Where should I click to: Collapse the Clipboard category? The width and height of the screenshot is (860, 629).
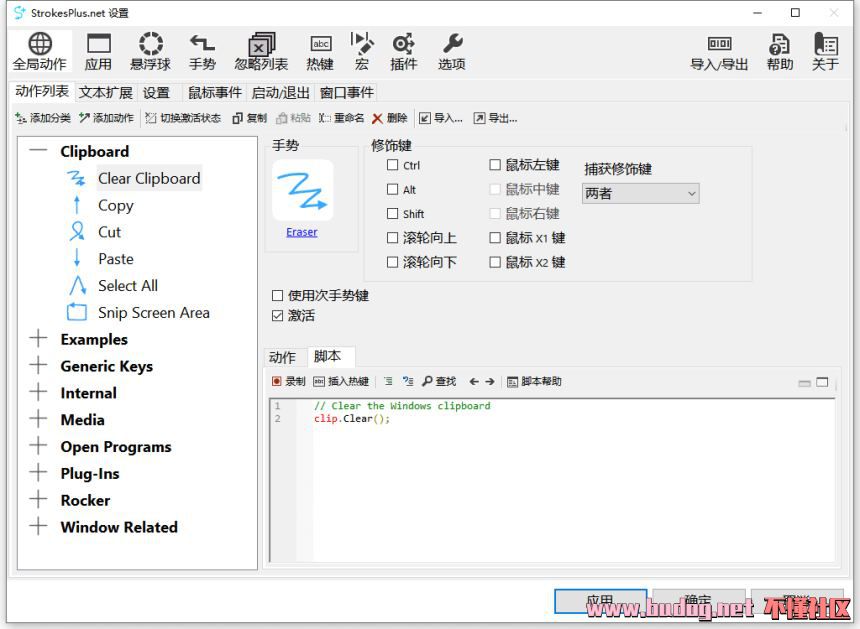pyautogui.click(x=39, y=151)
